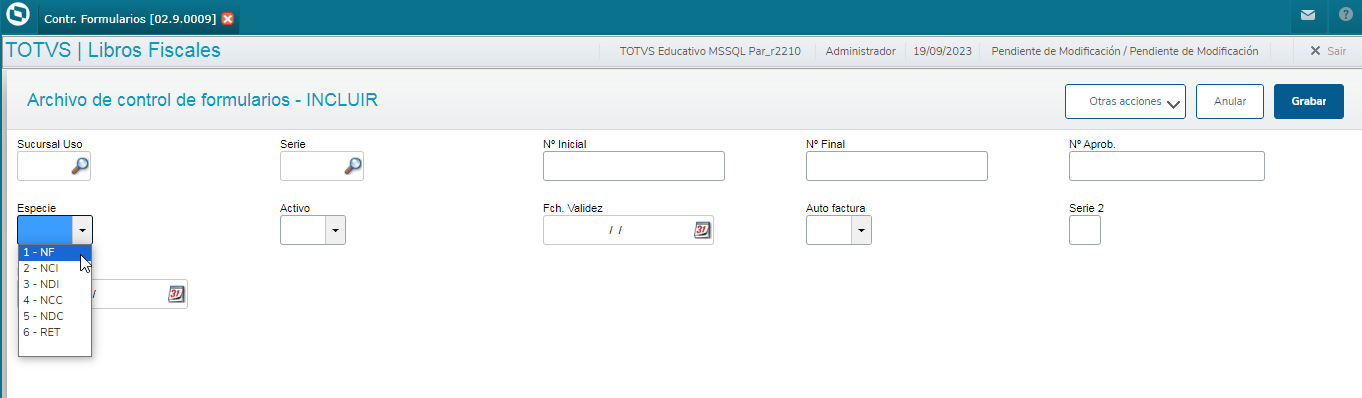Choose option 1 - NF
This screenshot has height=398, width=1362.
[55, 252]
